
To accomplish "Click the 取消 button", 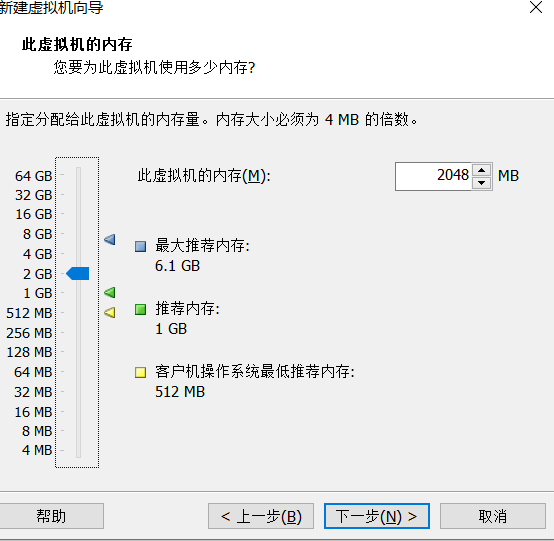I will (493, 516).
